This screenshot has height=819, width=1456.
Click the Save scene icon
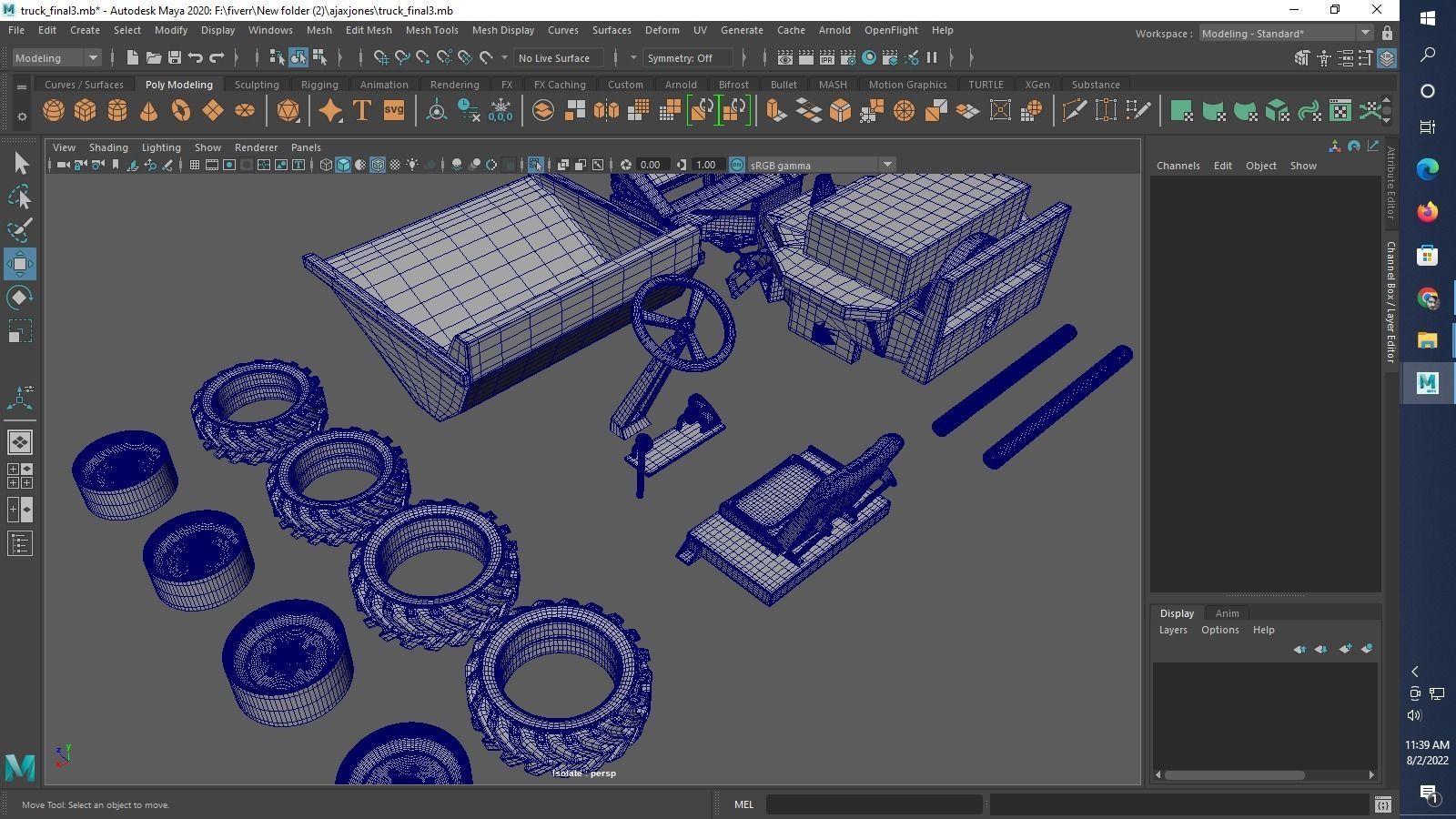click(175, 57)
